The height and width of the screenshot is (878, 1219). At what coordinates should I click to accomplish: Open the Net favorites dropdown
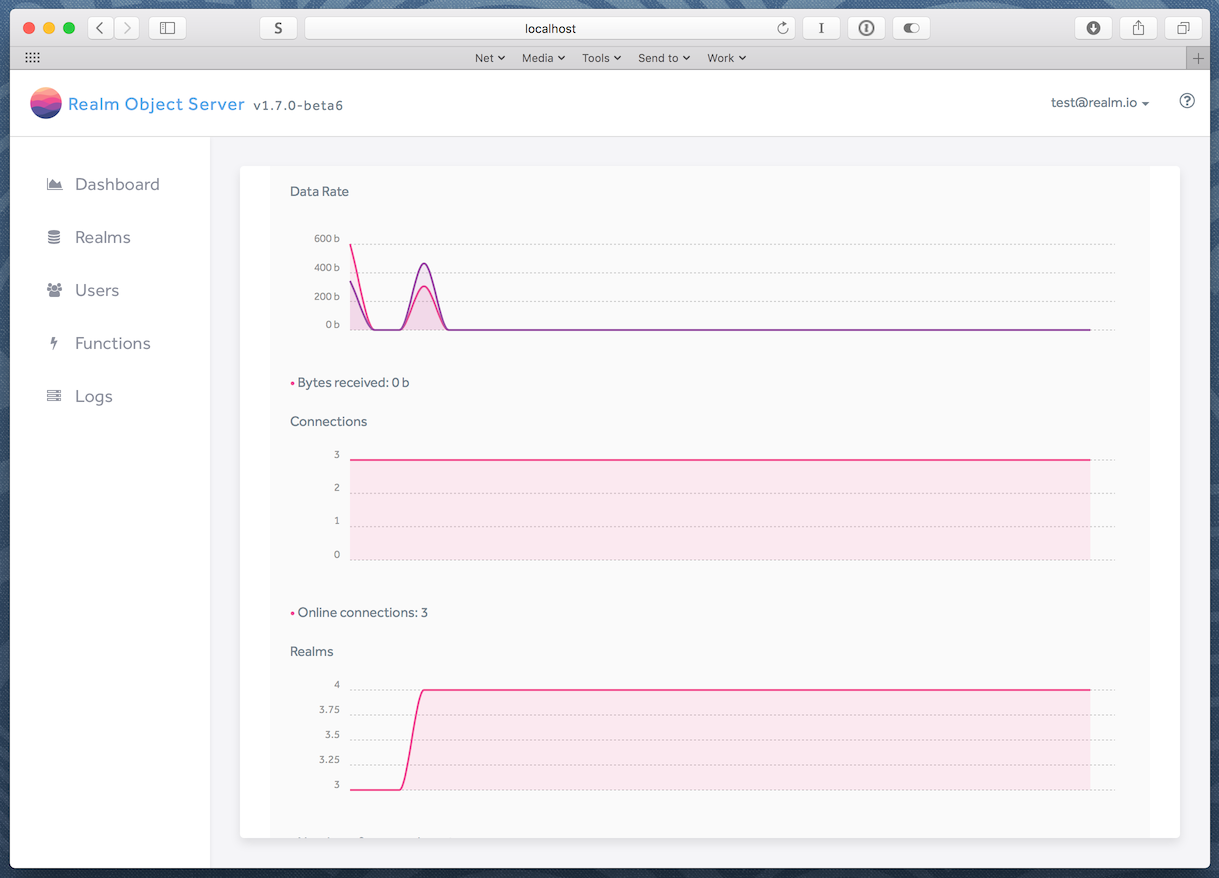tap(489, 58)
